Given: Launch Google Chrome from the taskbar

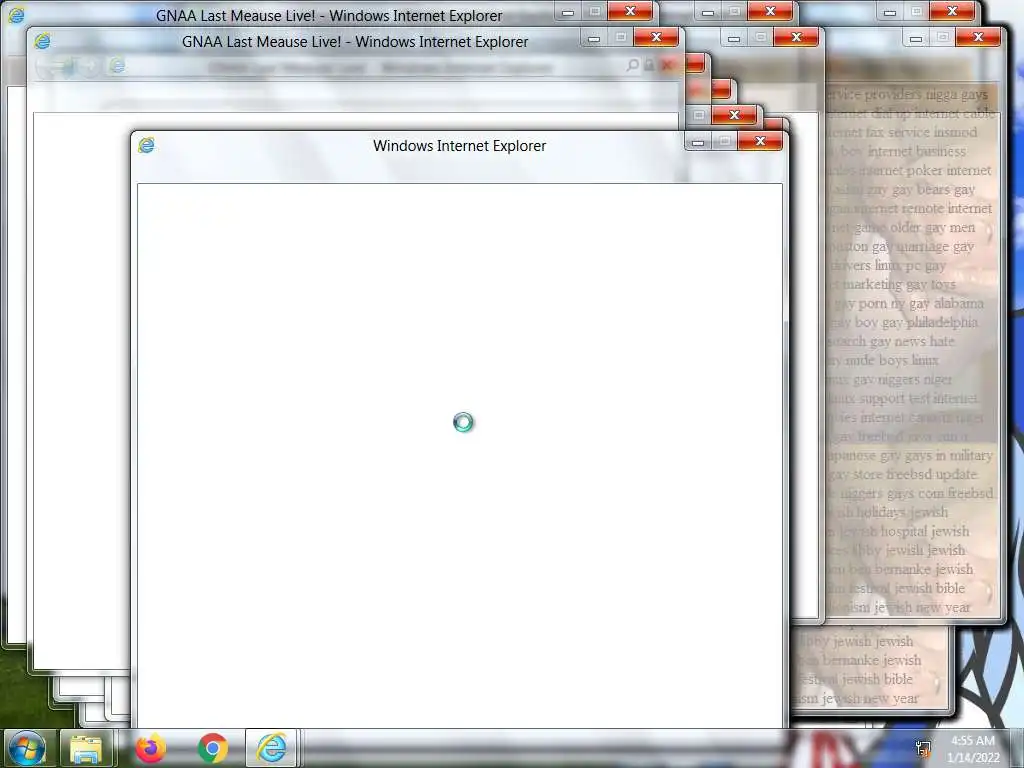Looking at the screenshot, I should click(212, 748).
